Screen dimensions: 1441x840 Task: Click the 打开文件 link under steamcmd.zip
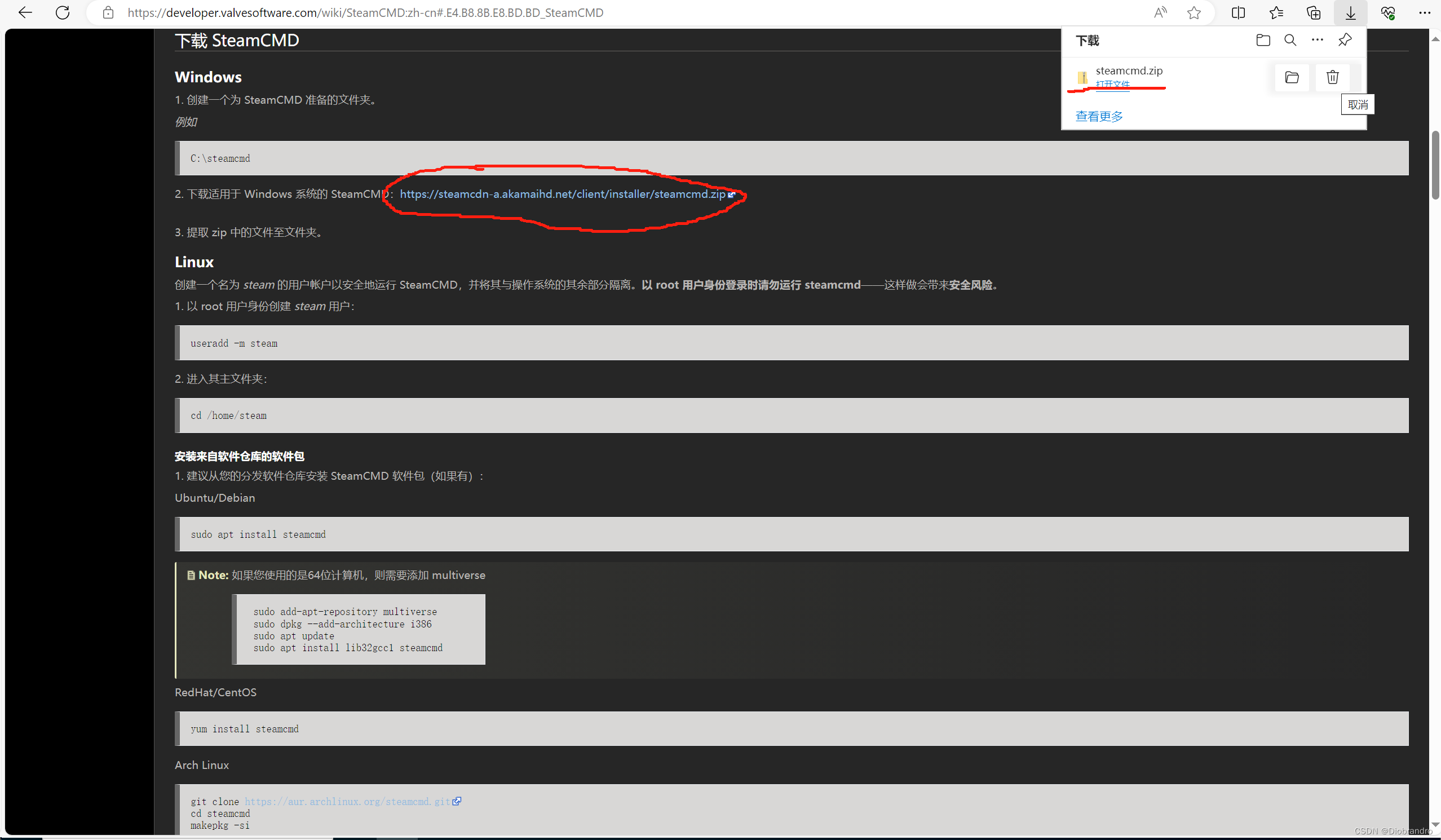pos(1112,84)
